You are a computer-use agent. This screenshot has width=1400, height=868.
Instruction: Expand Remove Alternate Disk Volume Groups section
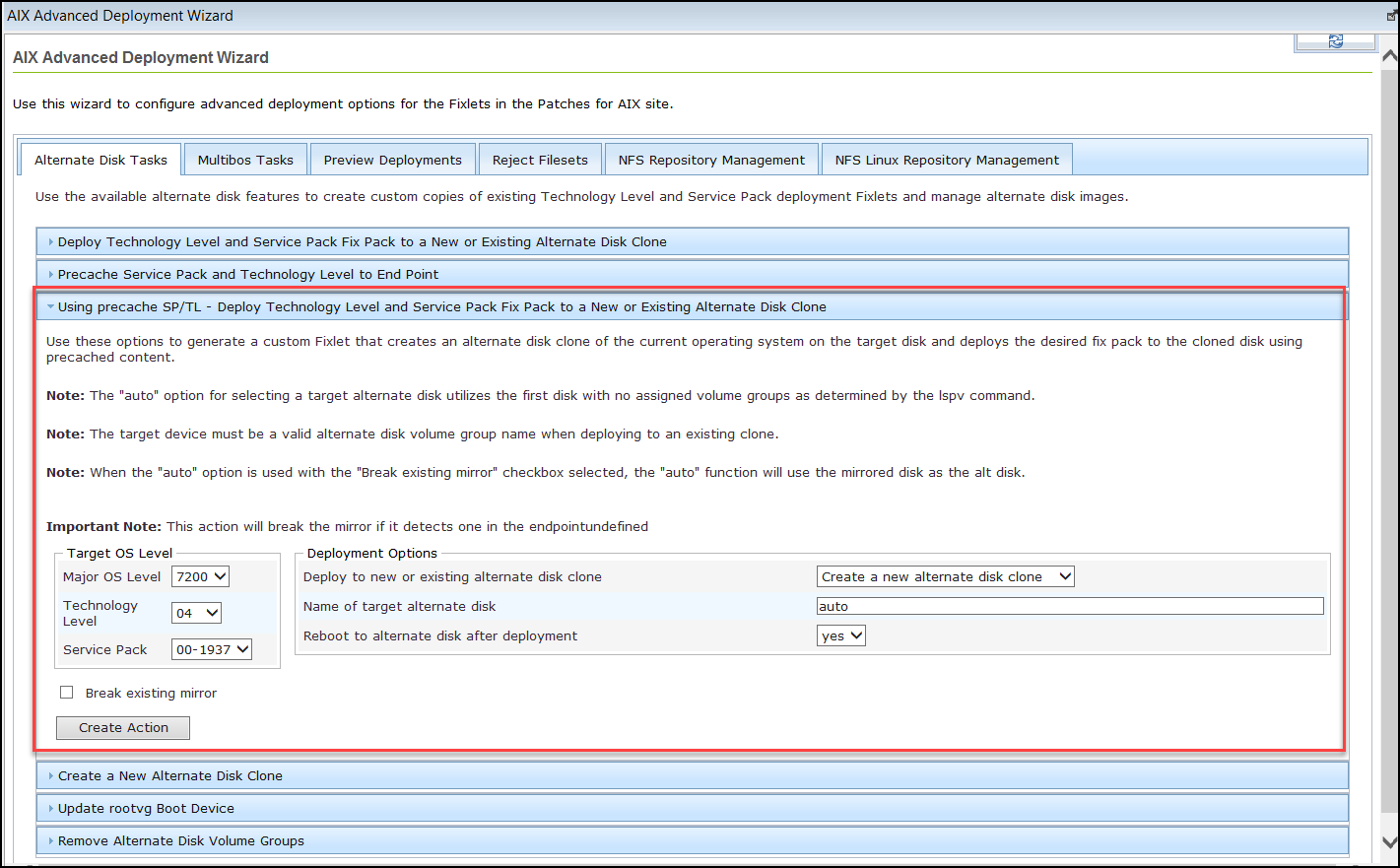pyautogui.click(x=693, y=840)
